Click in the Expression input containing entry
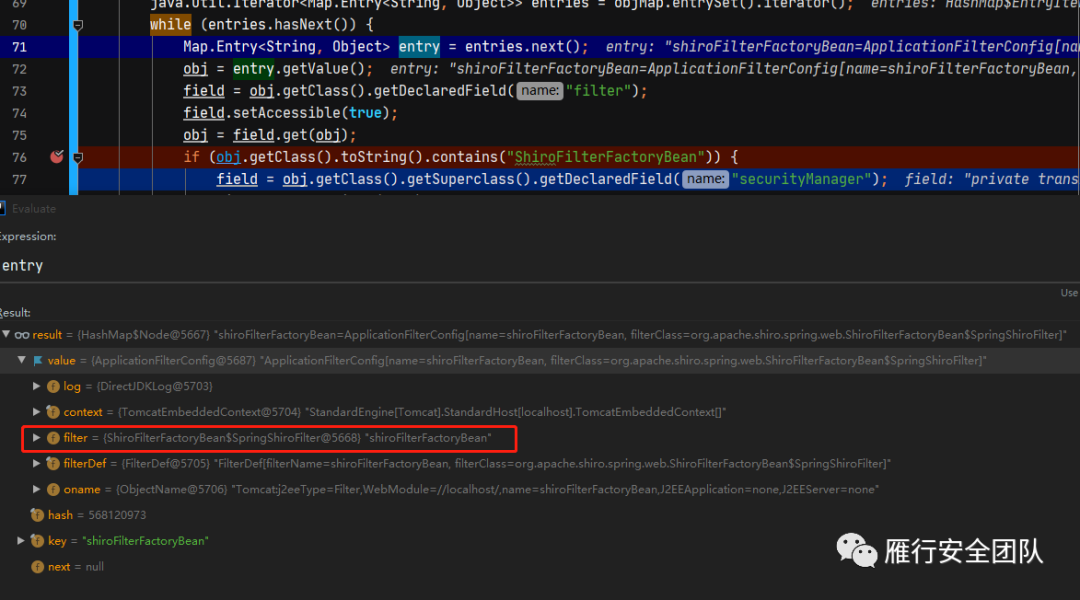This screenshot has height=600, width=1080. [x=540, y=265]
